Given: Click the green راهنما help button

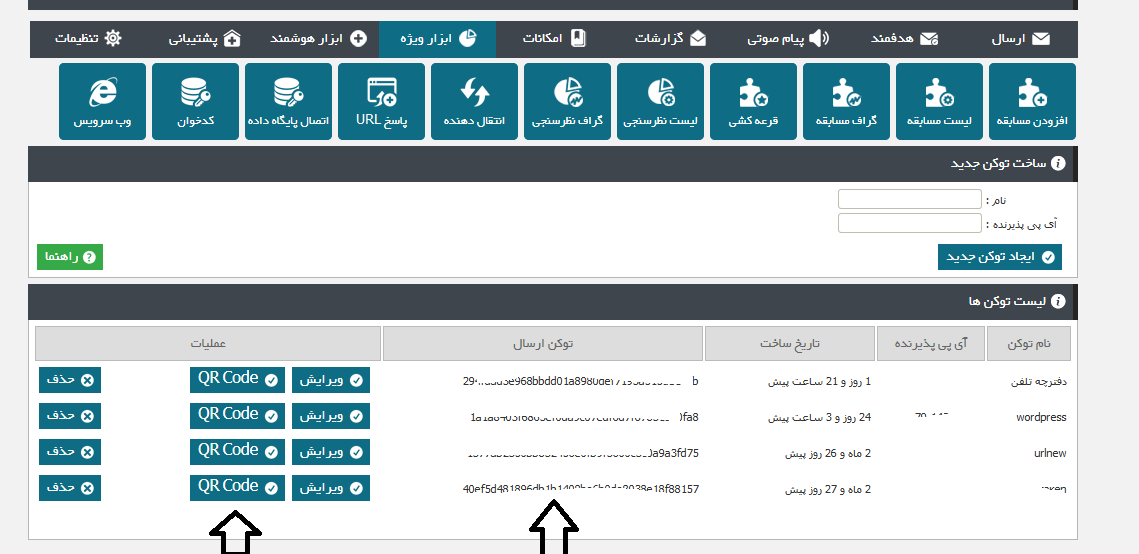Looking at the screenshot, I should (x=70, y=257).
